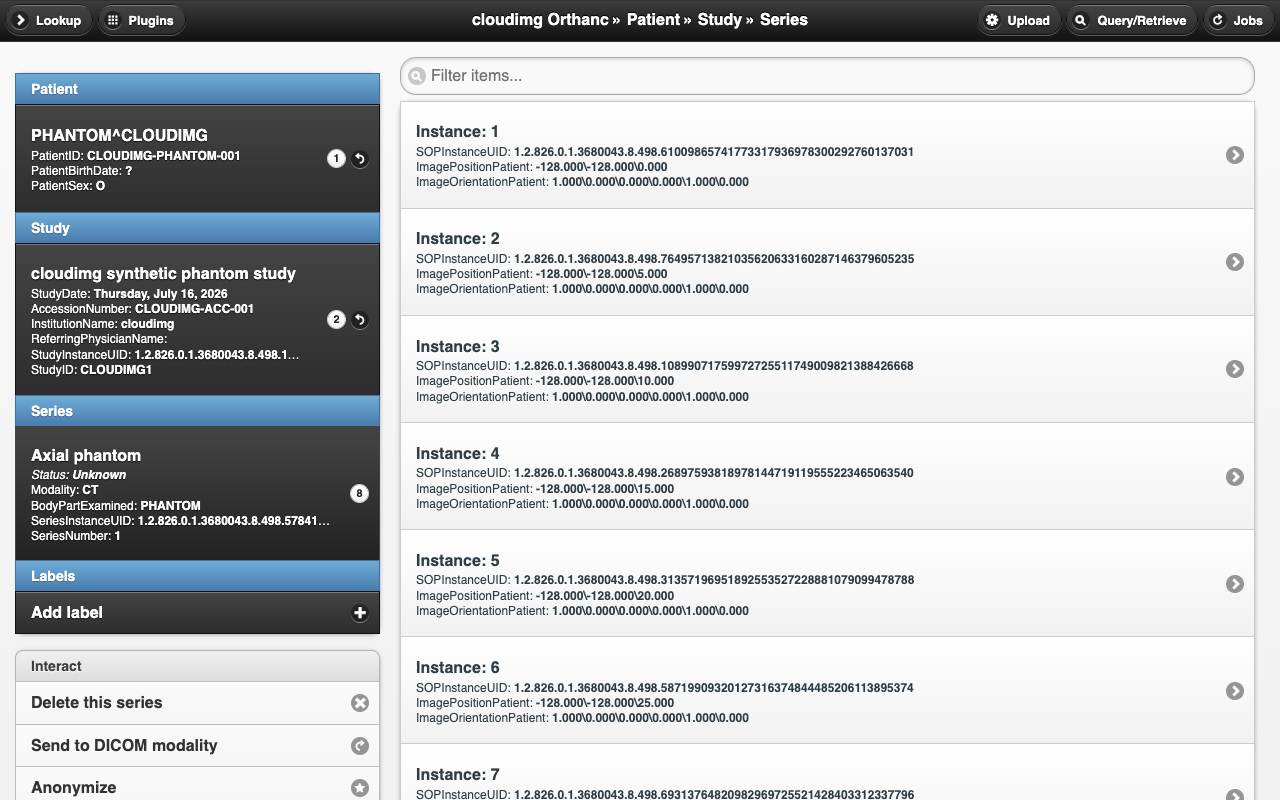The width and height of the screenshot is (1280, 800).
Task: Click the 'Instance: 7' title
Action: [457, 775]
